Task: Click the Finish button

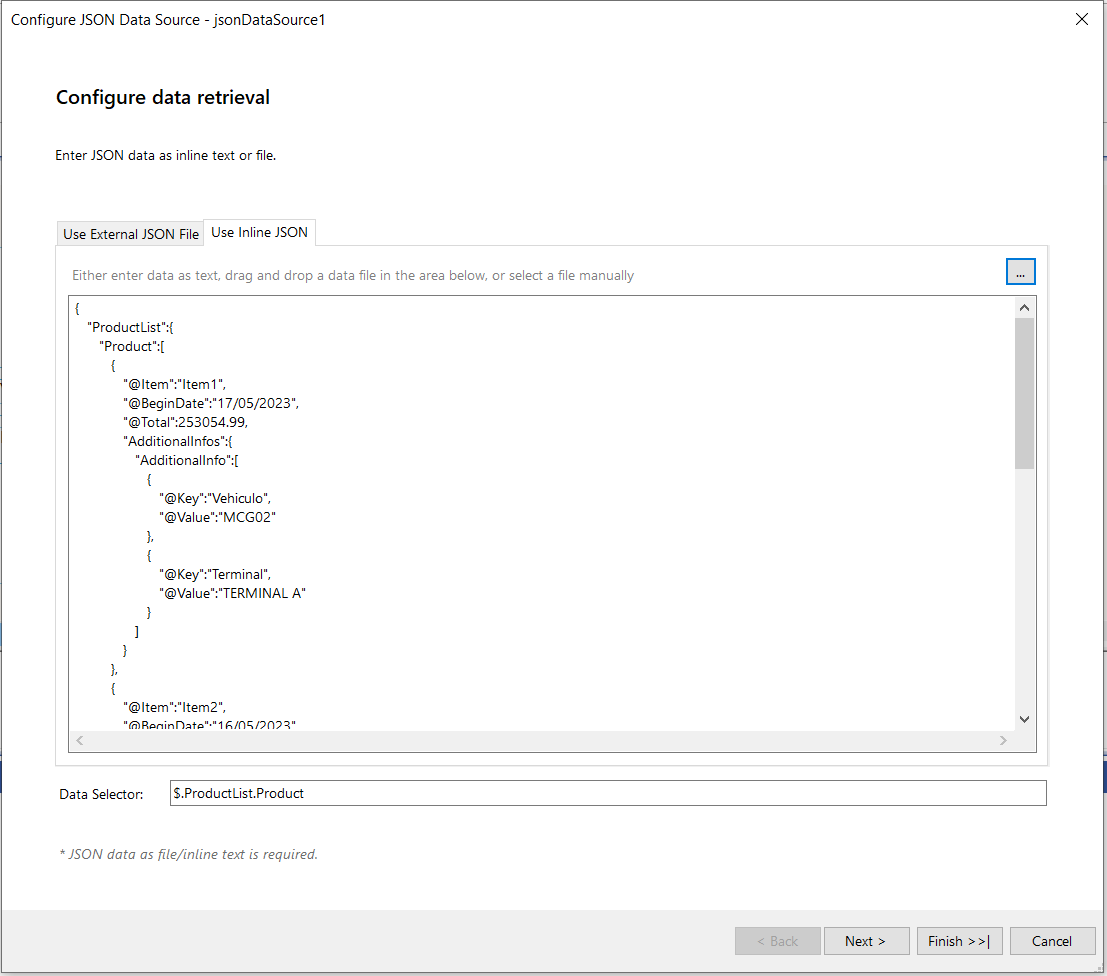Action: 959,941
